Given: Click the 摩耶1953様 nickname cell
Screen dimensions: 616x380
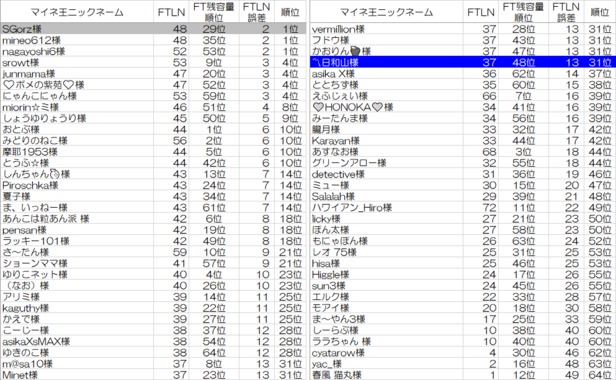Looking at the screenshot, I should [77, 152].
